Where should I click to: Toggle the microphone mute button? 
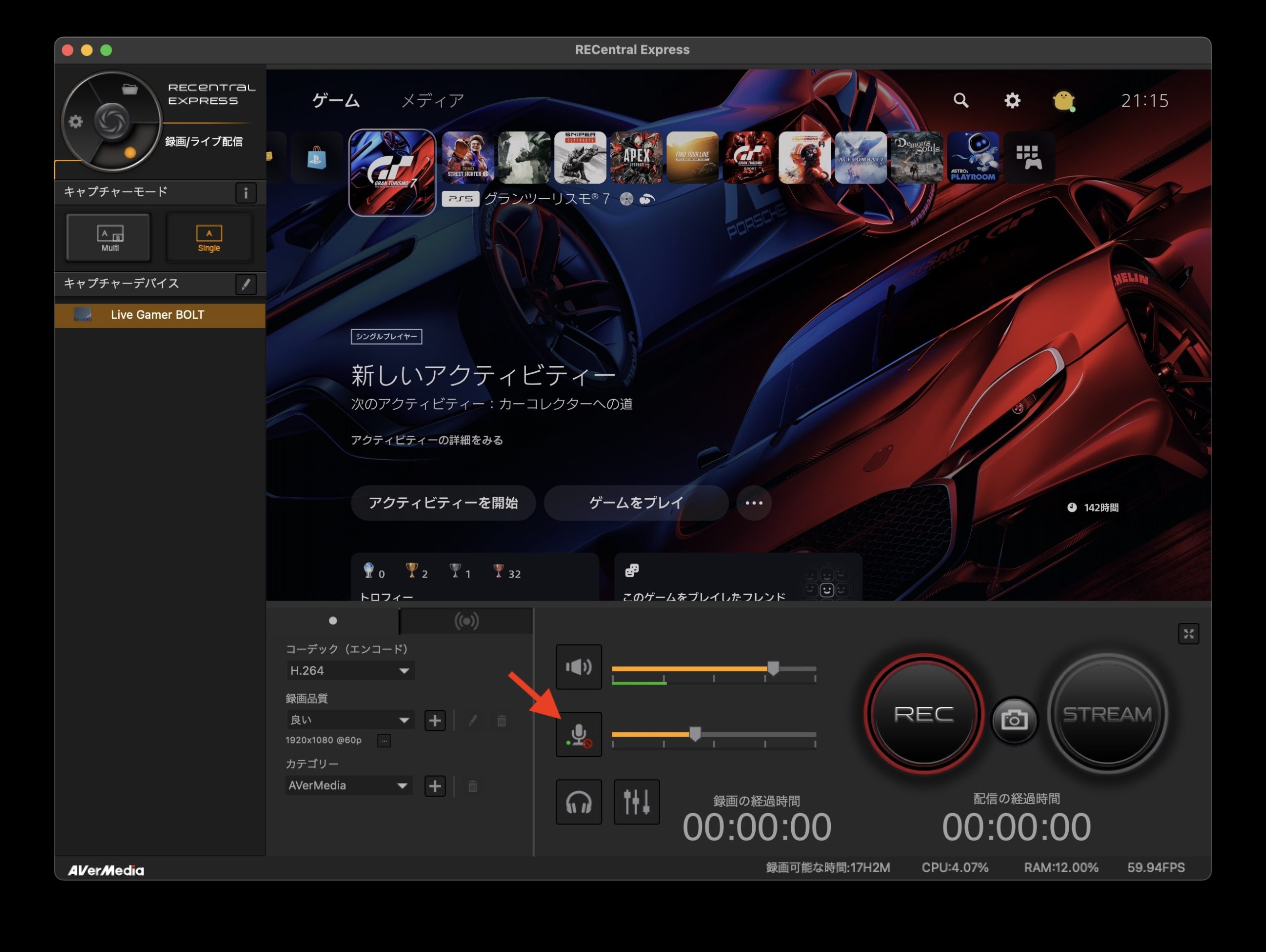pyautogui.click(x=579, y=735)
